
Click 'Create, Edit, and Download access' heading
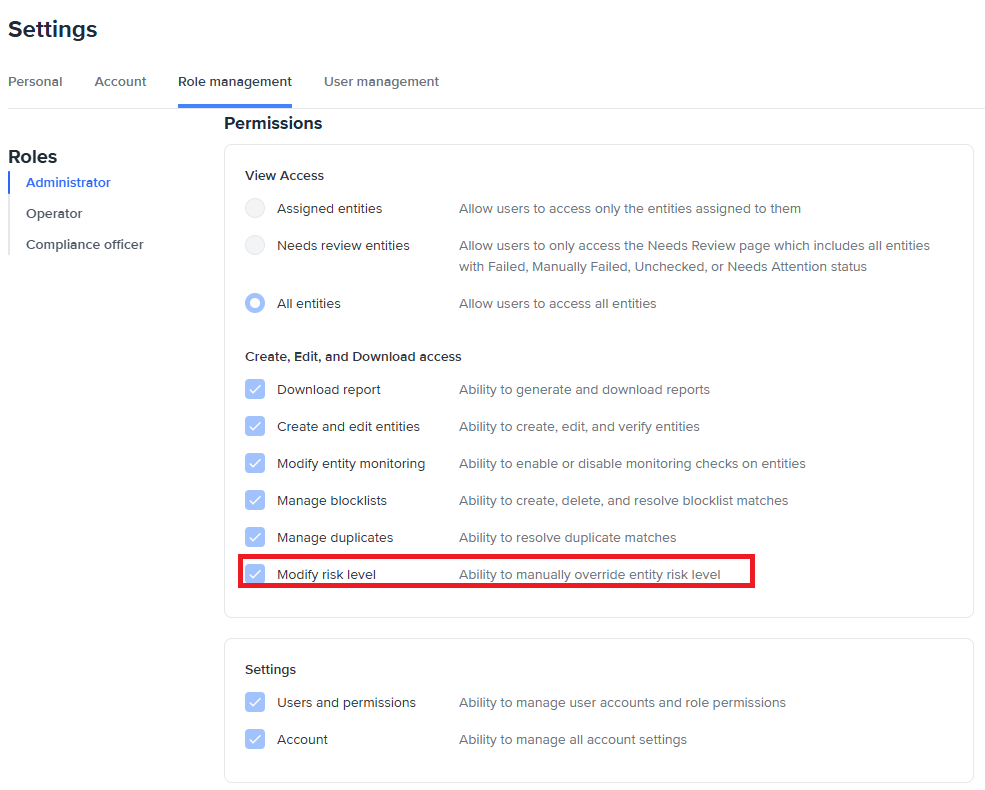coord(353,356)
